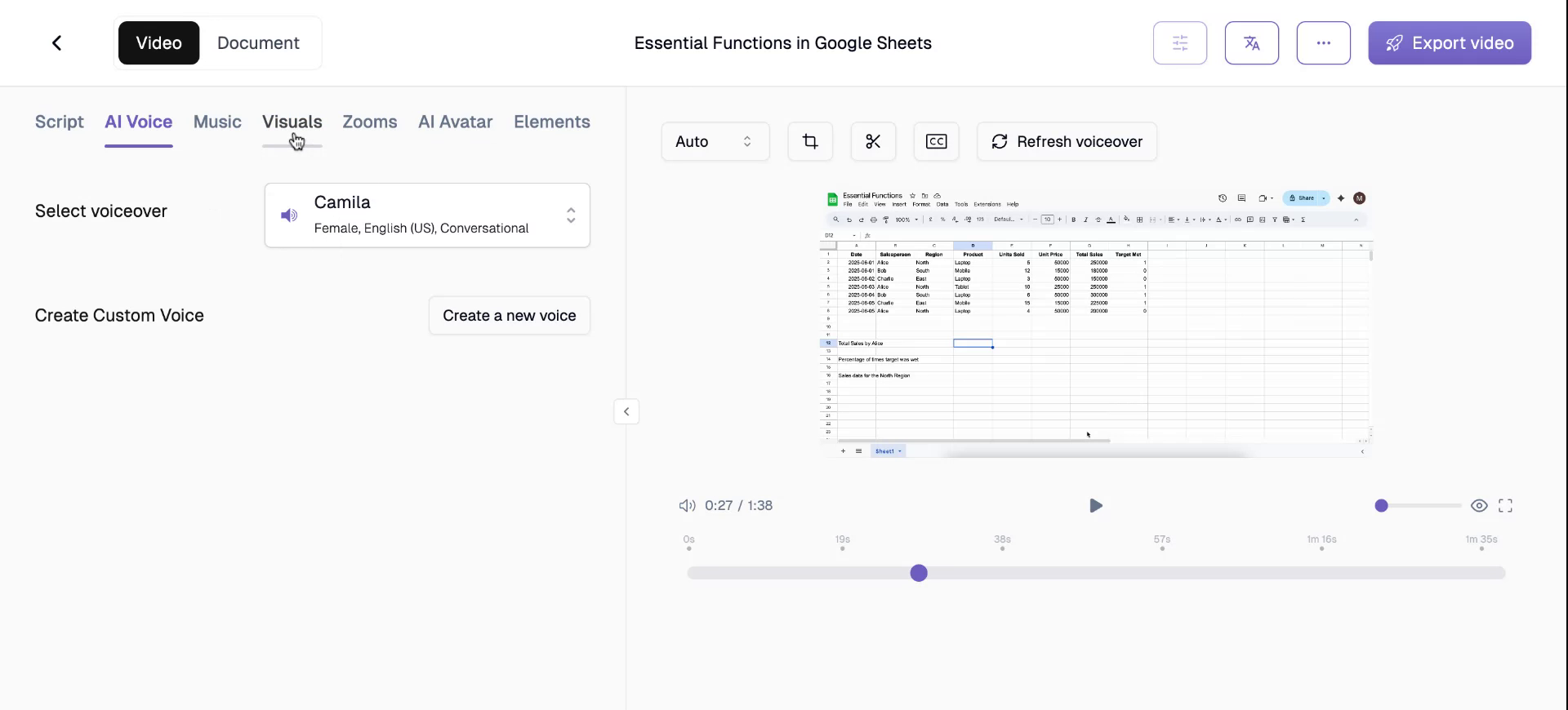Open the Zooms tab
Viewport: 1568px width, 710px height.
[x=370, y=122]
